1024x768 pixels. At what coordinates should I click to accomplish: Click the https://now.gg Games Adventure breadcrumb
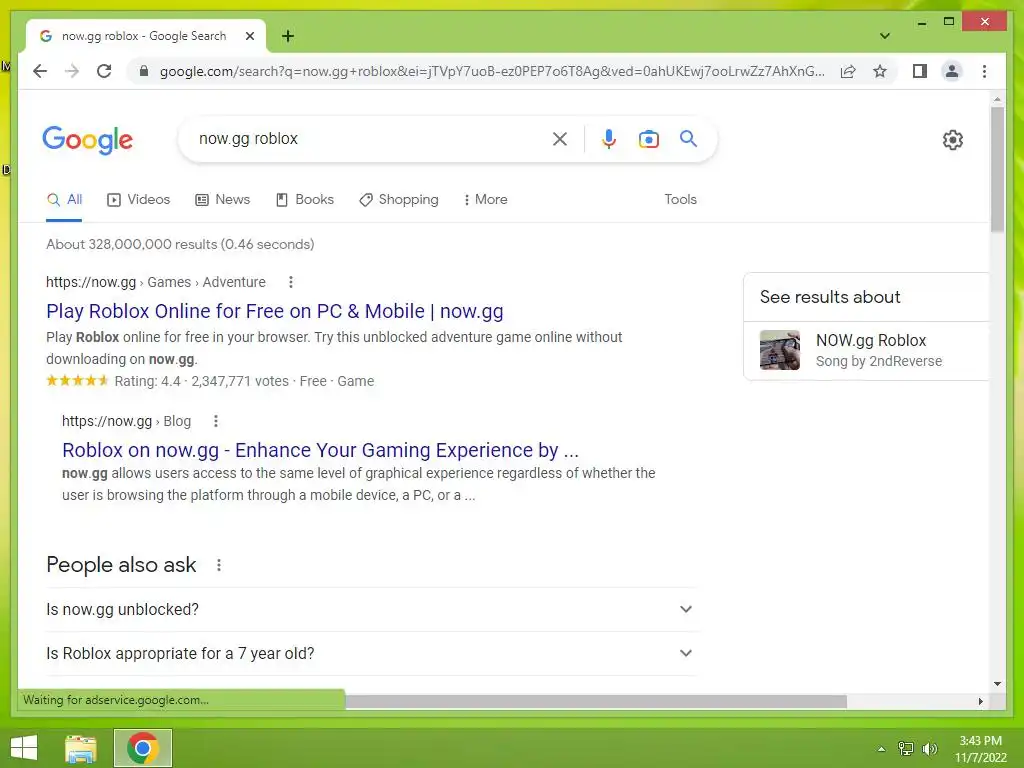pos(155,282)
